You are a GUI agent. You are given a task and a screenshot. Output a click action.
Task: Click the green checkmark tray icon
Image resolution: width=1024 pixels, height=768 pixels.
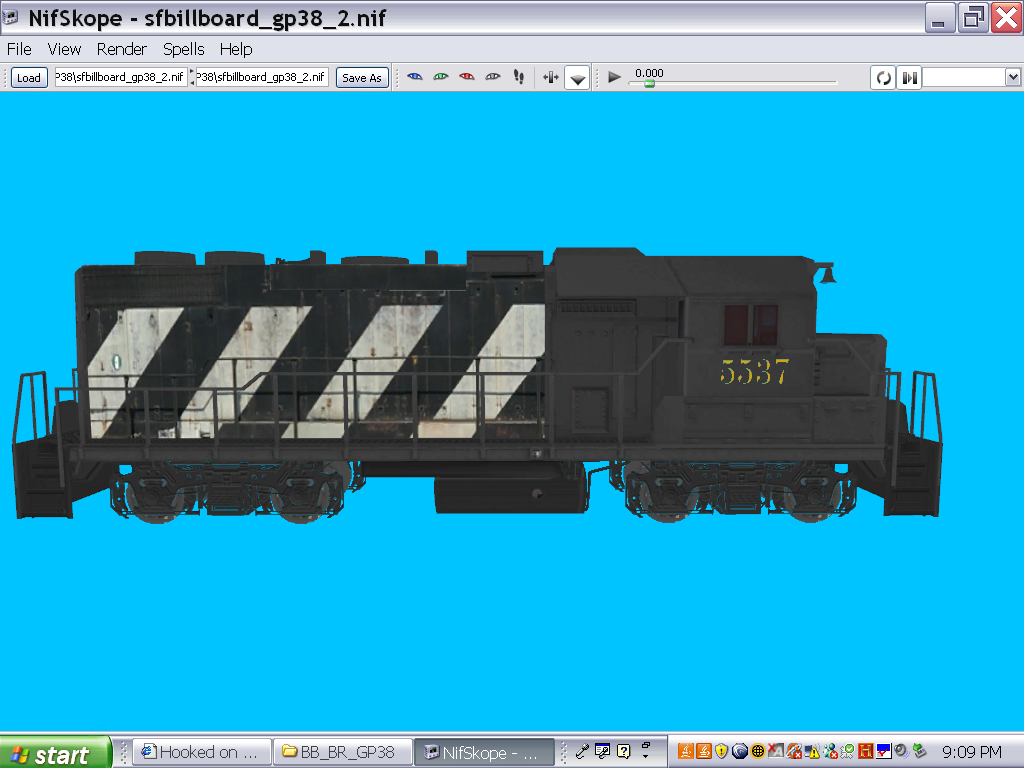(x=847, y=752)
